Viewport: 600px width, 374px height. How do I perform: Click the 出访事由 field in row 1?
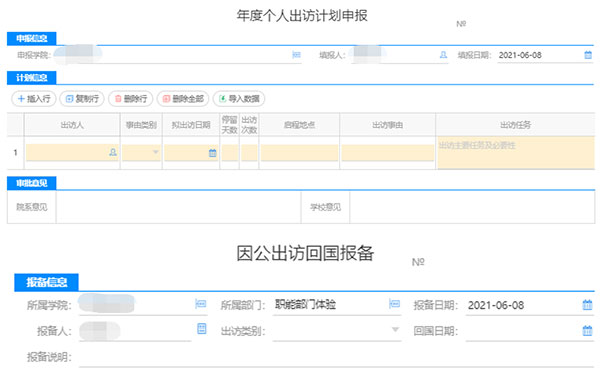pos(388,152)
